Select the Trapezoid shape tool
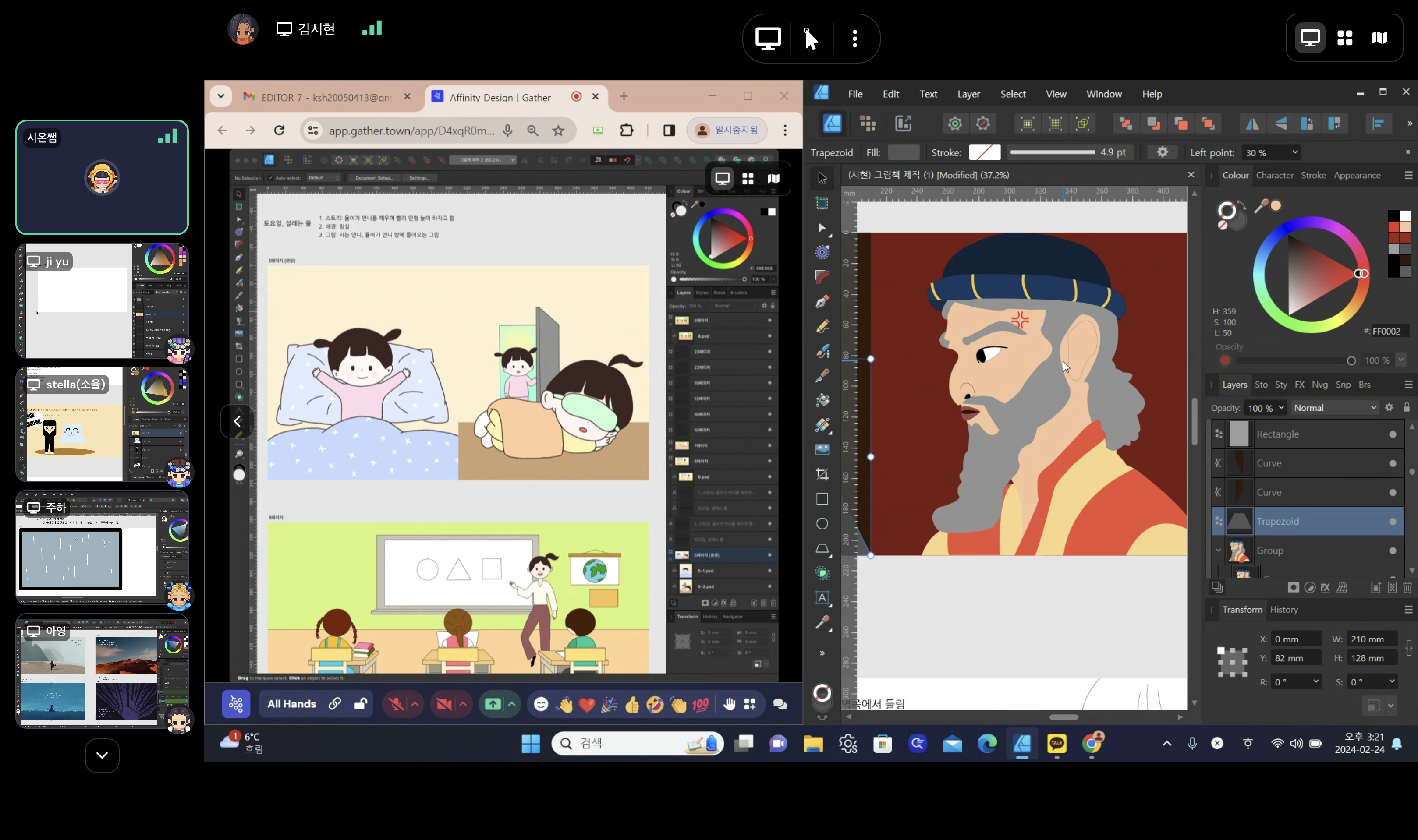Screen dimensions: 1418x840 (822, 548)
